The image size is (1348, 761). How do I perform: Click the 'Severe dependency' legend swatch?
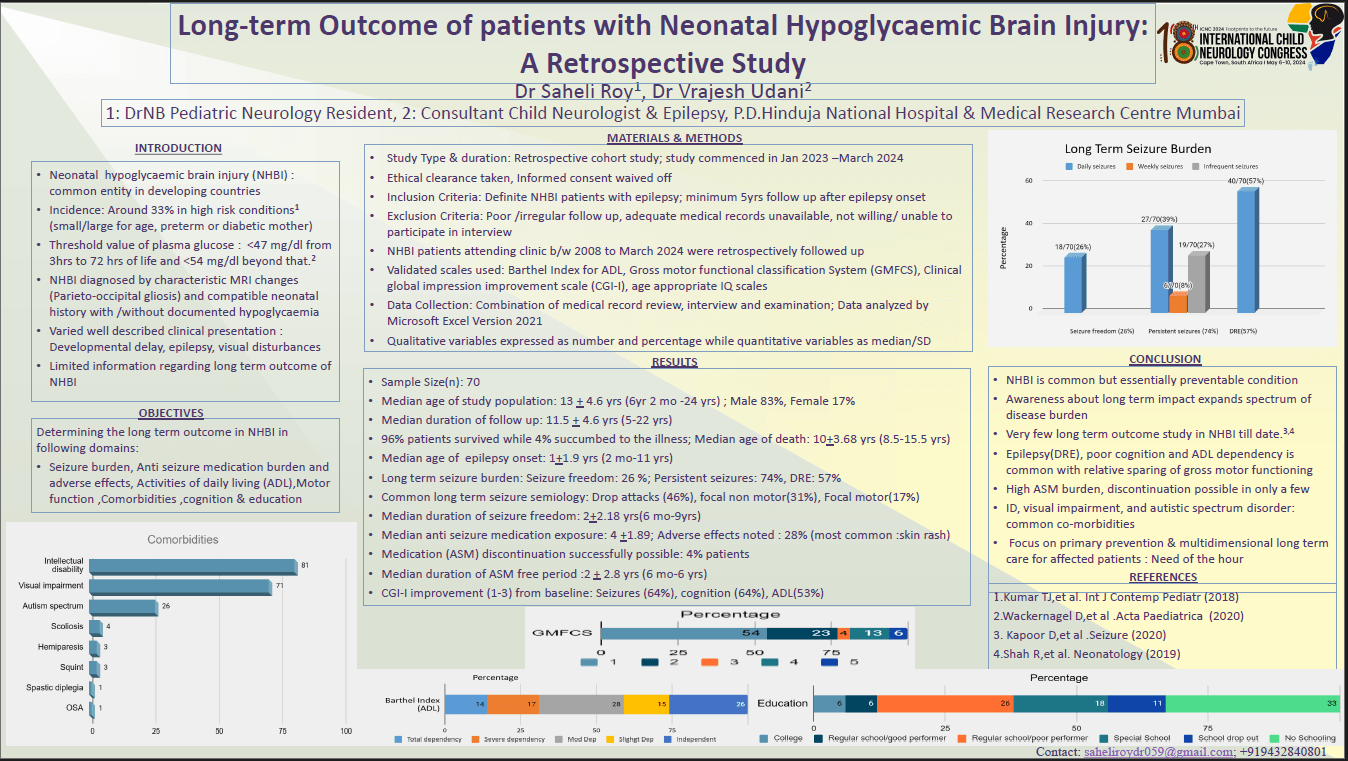click(475, 739)
